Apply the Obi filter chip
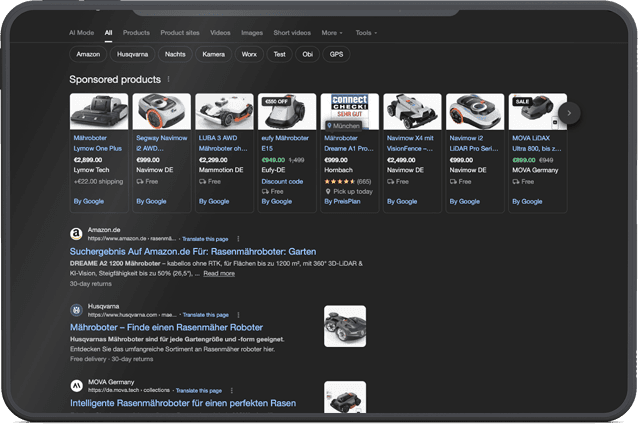Image resolution: width=638 pixels, height=424 pixels. pos(308,54)
